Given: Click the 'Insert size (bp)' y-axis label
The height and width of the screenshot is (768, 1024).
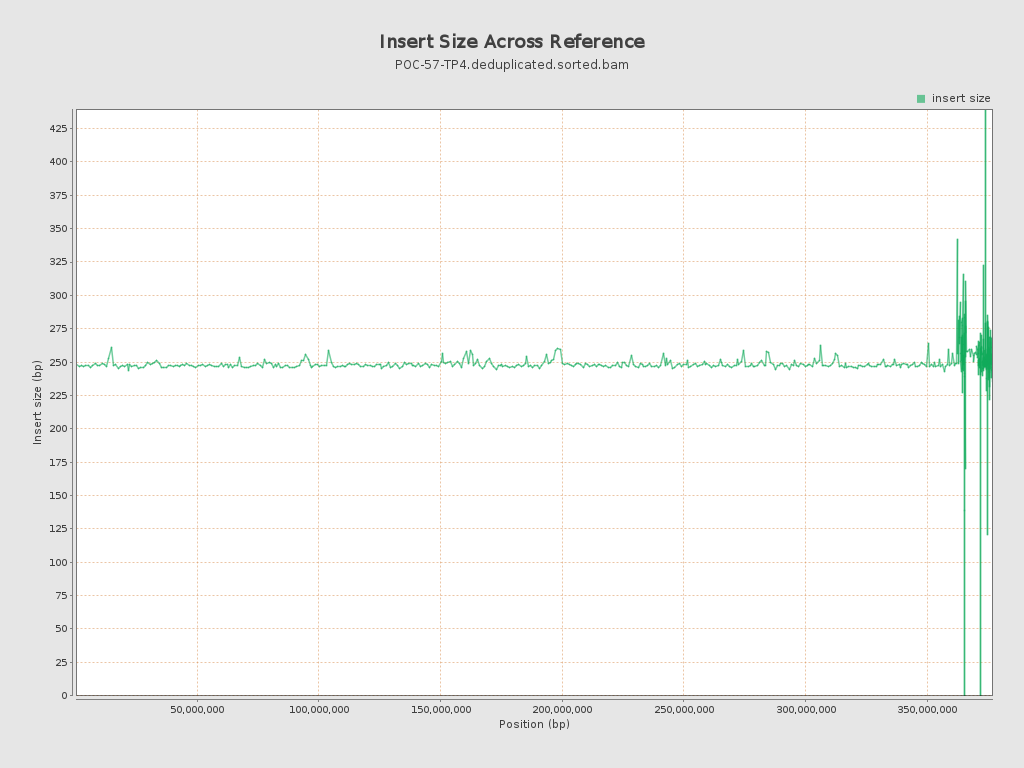Looking at the screenshot, I should [x=37, y=402].
